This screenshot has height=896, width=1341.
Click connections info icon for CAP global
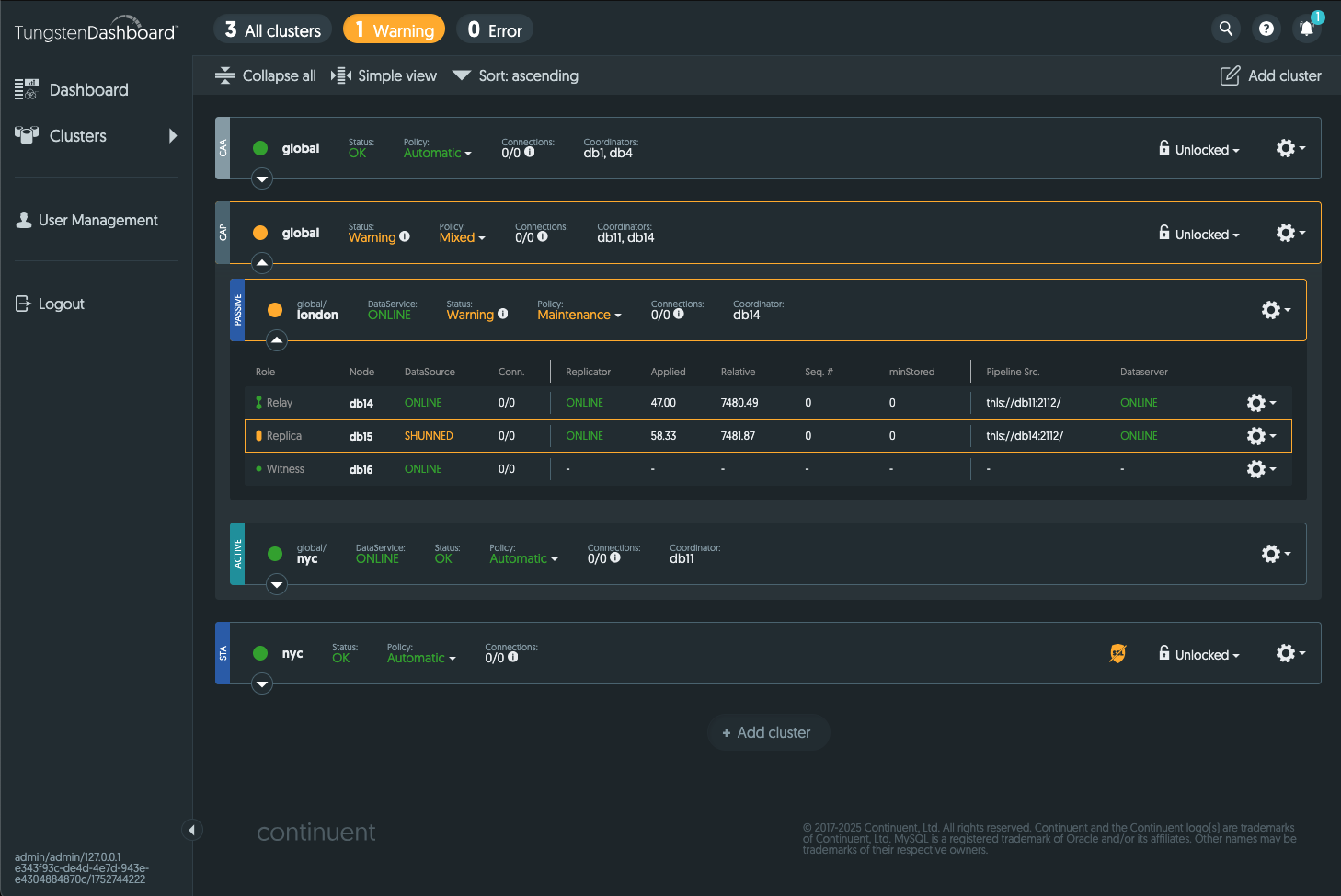543,236
